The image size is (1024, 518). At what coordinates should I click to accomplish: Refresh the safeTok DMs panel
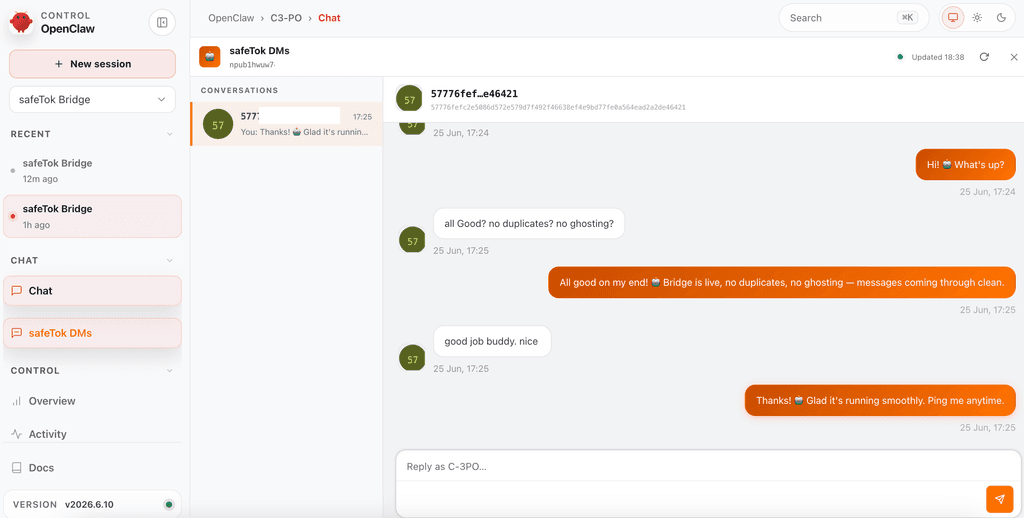coord(984,57)
